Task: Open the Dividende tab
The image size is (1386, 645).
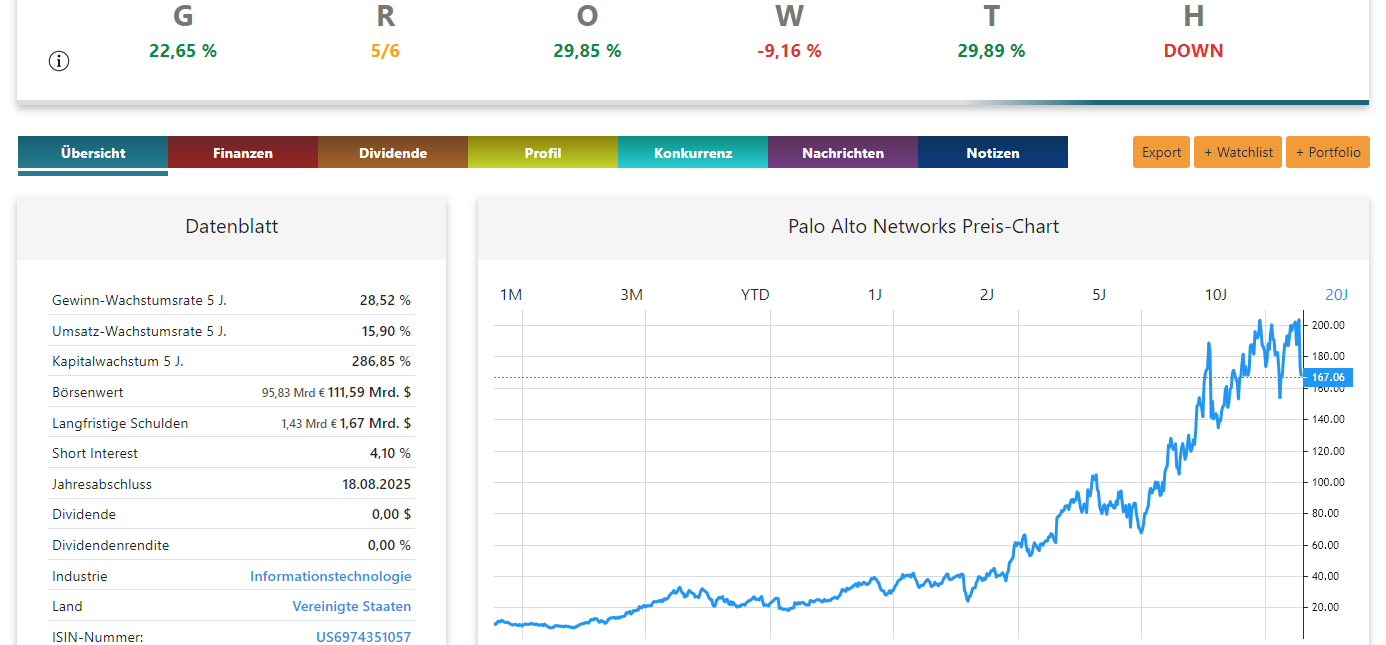Action: coord(393,153)
